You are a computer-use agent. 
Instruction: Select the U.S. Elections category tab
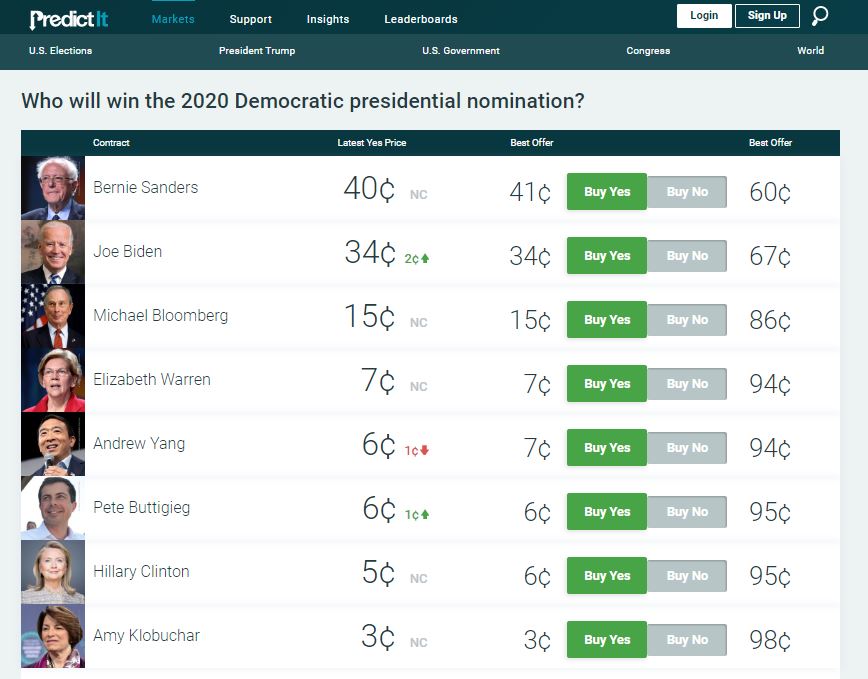click(x=60, y=51)
